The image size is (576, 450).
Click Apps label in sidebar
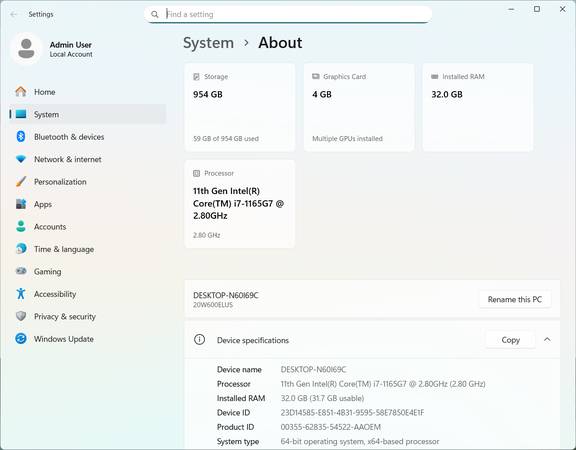[43, 204]
